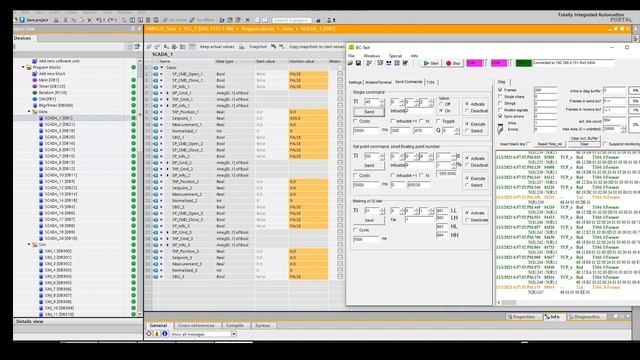Screen dimensions: 640x360
Task: Collapse the Static section in SCADA_1 table
Action: pyautogui.click(x=161, y=67)
